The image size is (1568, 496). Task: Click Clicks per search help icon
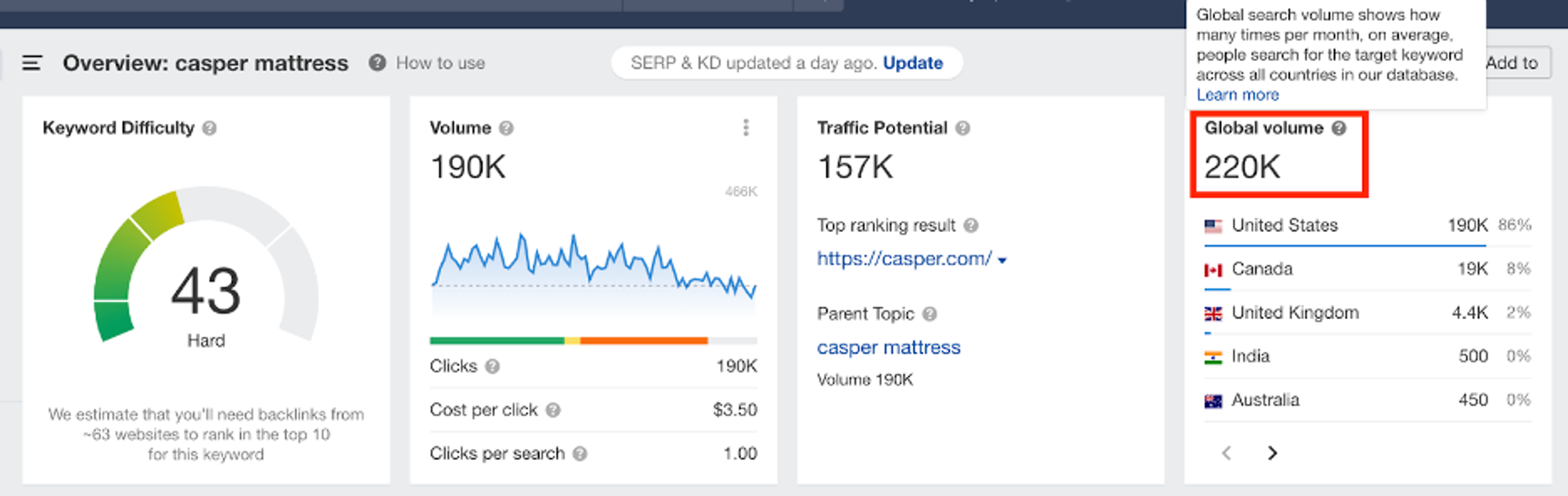tap(580, 454)
